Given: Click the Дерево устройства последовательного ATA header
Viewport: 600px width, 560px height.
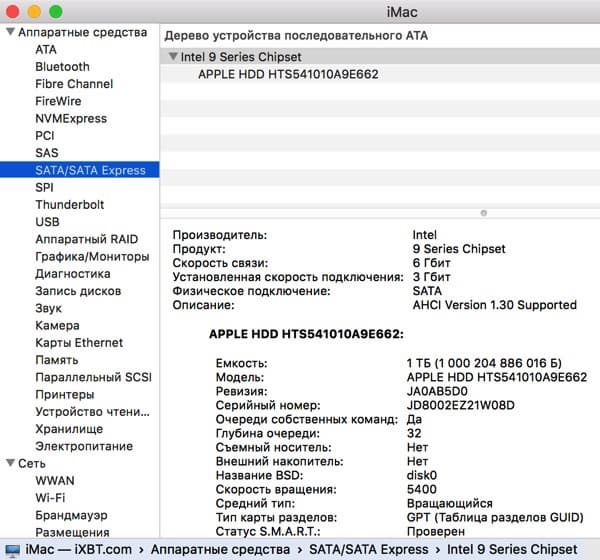Looking at the screenshot, I should [x=296, y=35].
